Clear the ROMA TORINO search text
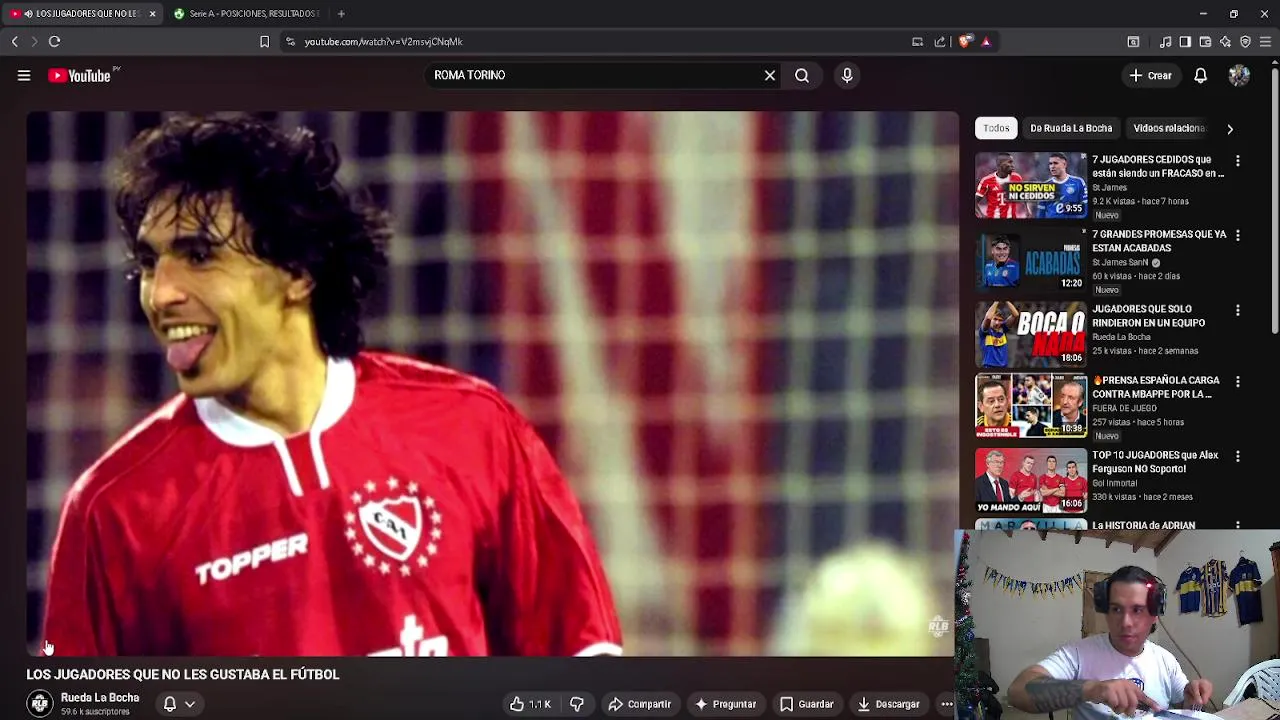Image resolution: width=1280 pixels, height=720 pixels. pos(770,75)
